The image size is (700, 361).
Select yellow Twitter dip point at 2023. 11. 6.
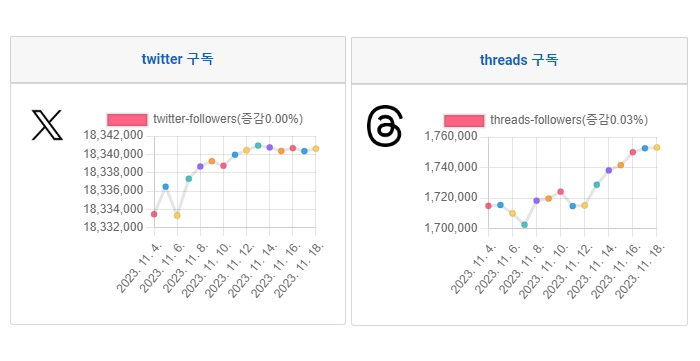click(177, 216)
